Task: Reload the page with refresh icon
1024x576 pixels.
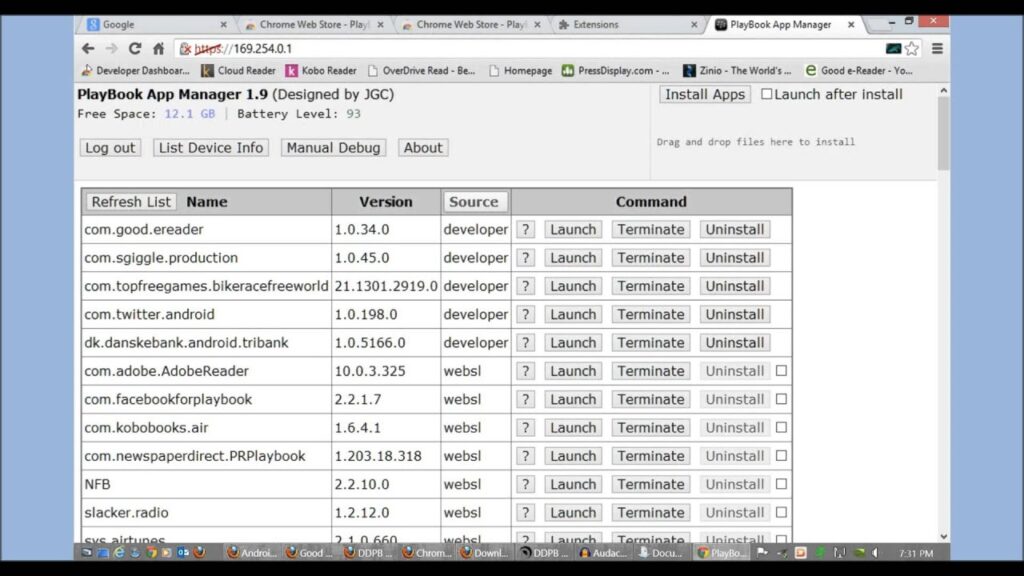Action: coord(135,48)
